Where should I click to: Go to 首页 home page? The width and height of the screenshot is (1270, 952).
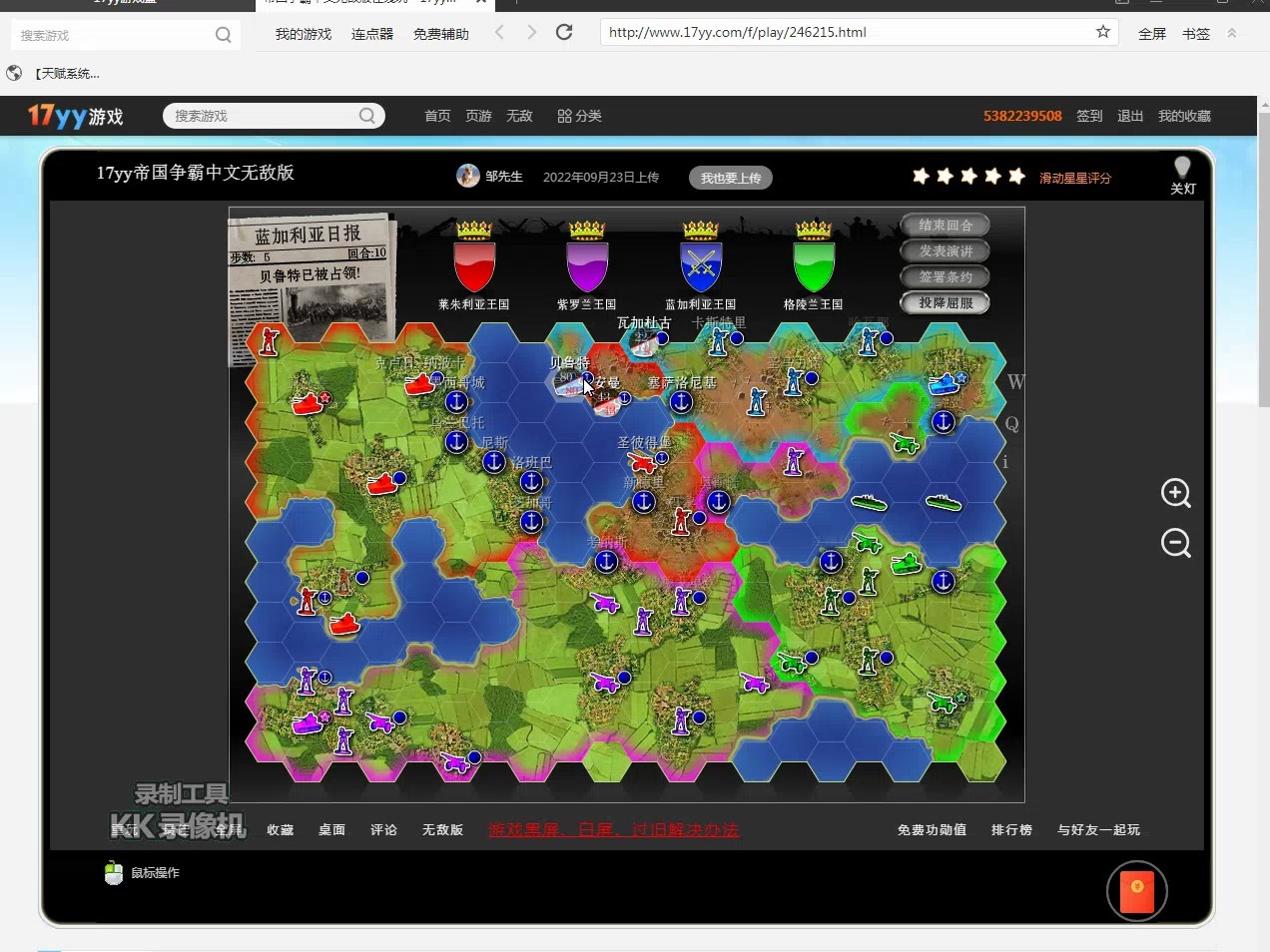437,117
